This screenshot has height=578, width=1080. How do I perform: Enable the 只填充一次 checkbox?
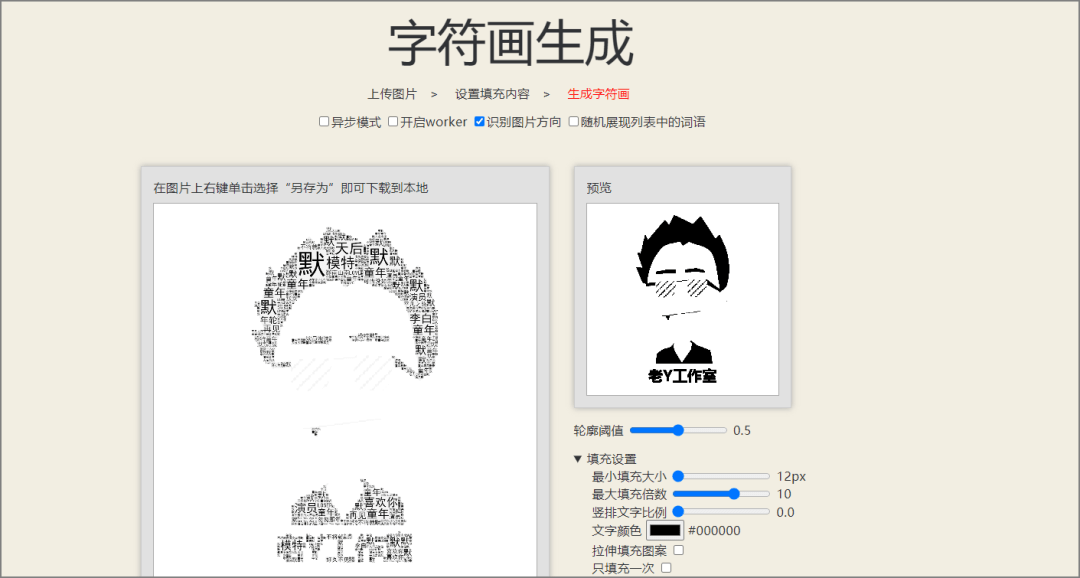tap(665, 567)
